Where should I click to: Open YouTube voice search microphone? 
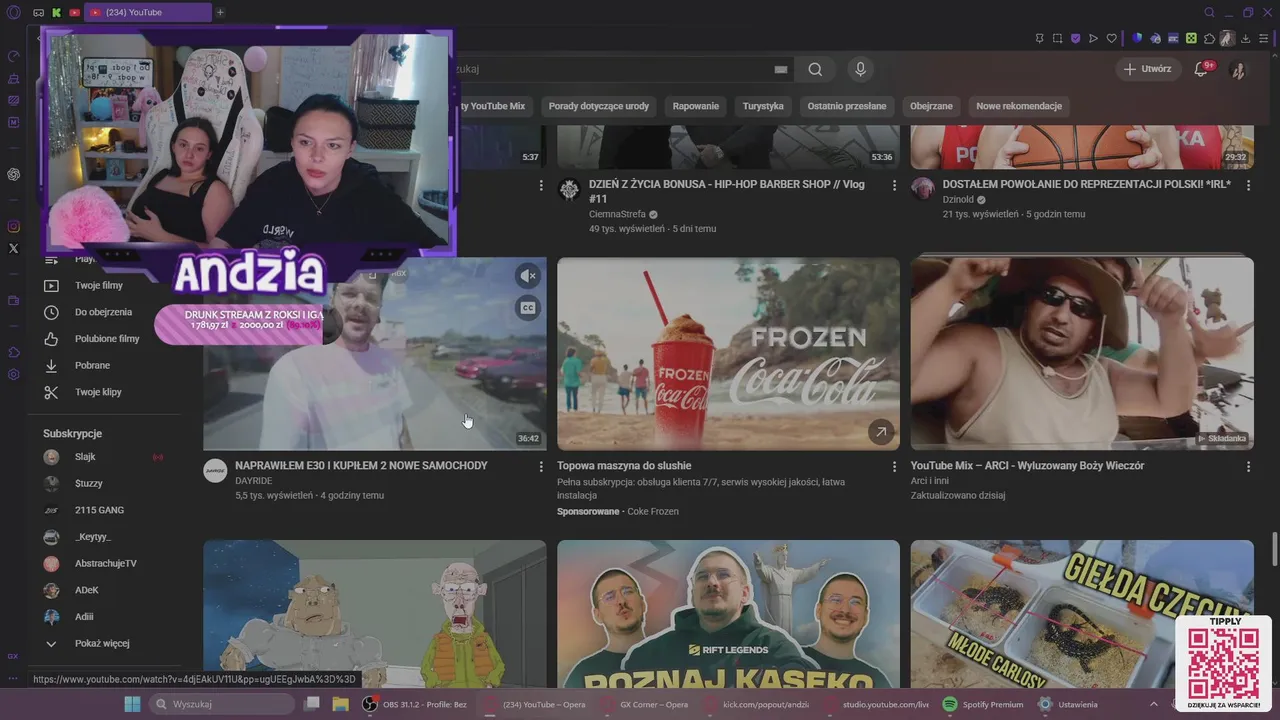[860, 69]
